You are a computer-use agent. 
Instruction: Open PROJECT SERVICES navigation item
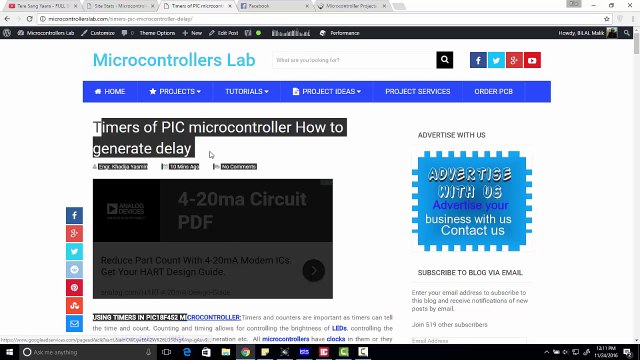click(418, 91)
